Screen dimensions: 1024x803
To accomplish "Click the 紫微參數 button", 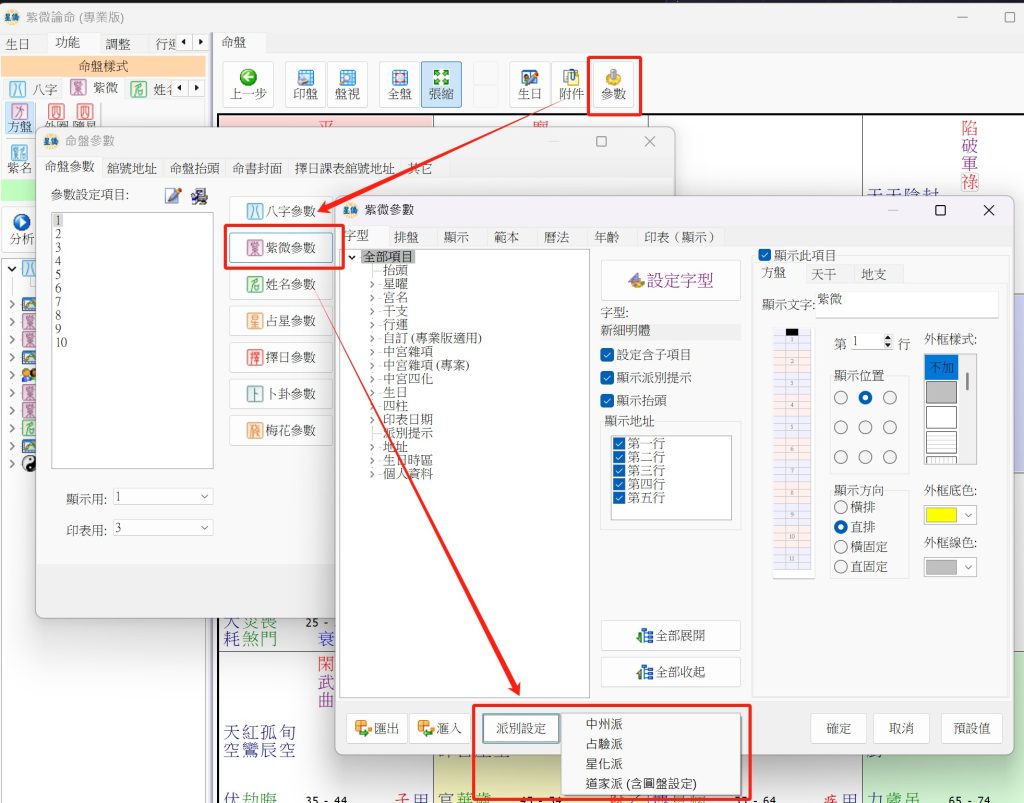I will click(280, 247).
